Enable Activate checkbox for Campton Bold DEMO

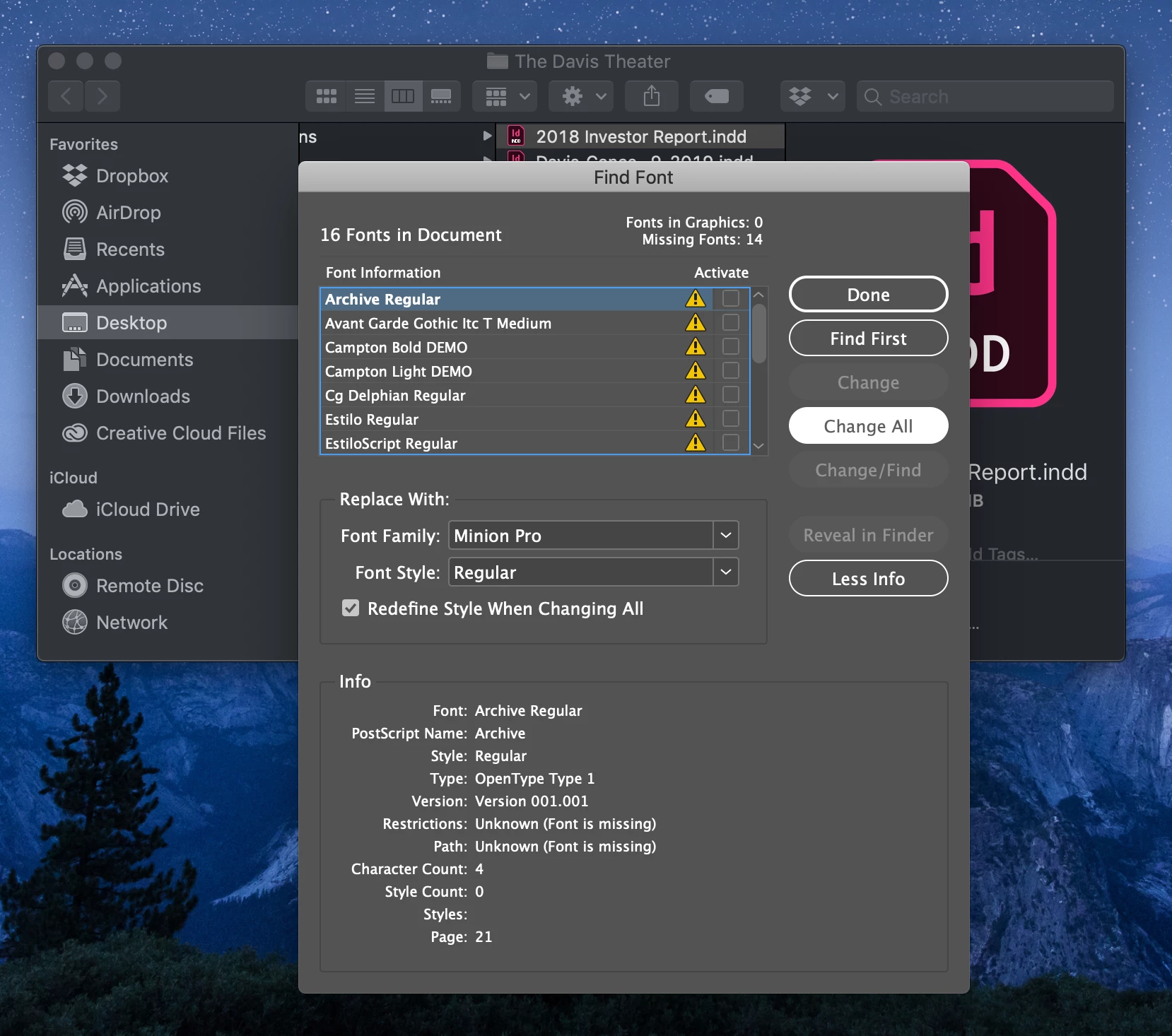click(731, 346)
